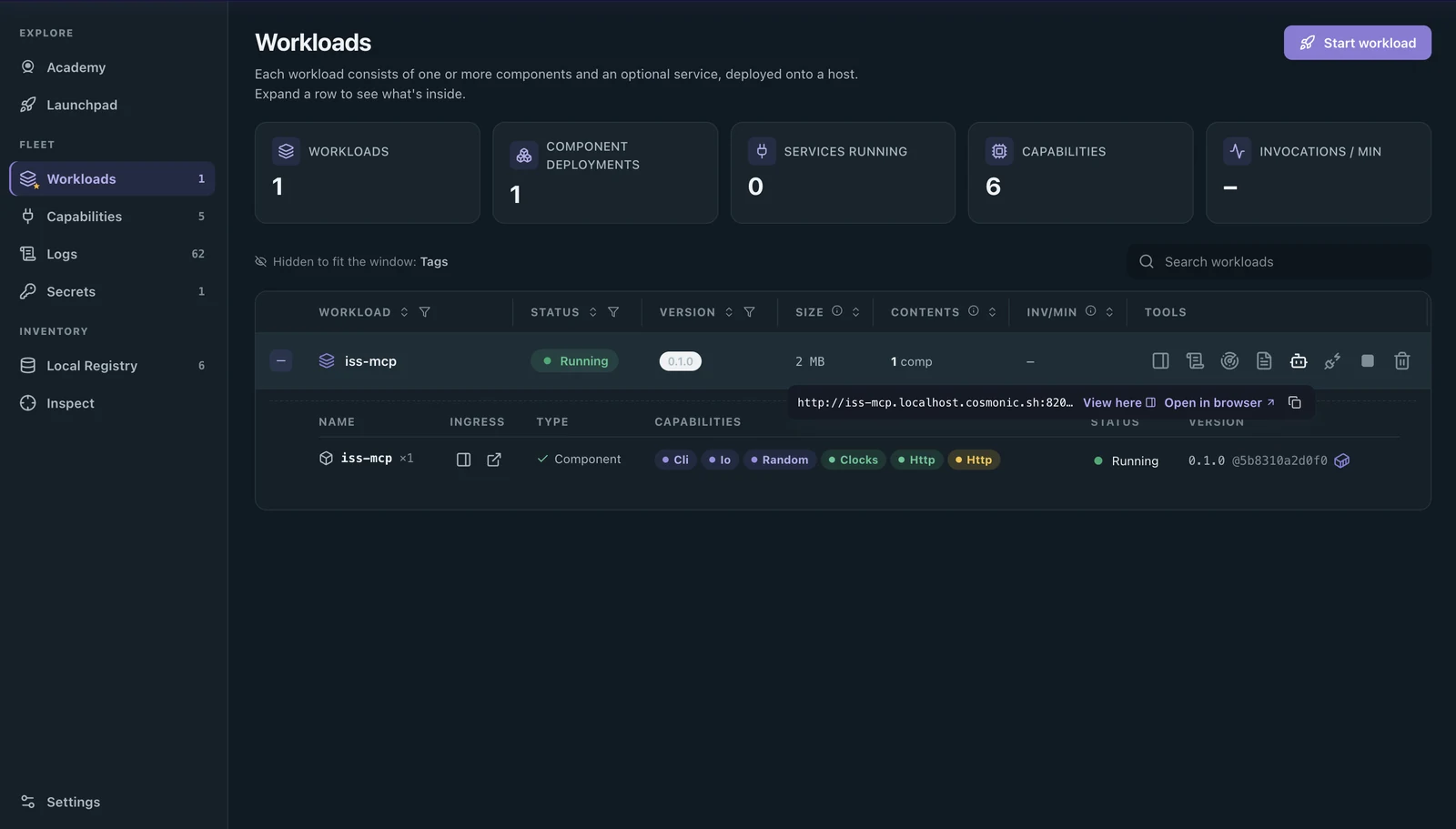This screenshot has width=1456, height=829.
Task: Open the ingress panel icon in the component row
Action: [x=463, y=460]
